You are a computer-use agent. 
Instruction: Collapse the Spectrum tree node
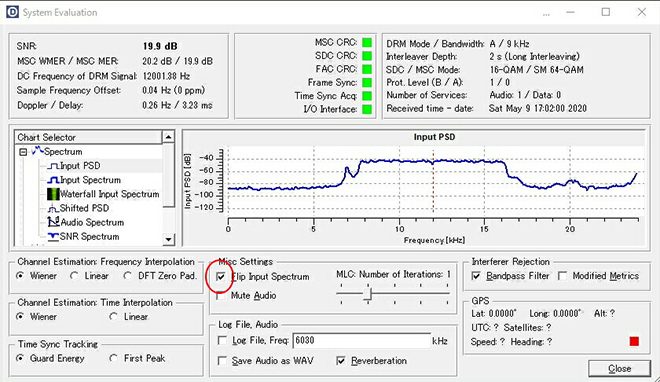(x=23, y=152)
